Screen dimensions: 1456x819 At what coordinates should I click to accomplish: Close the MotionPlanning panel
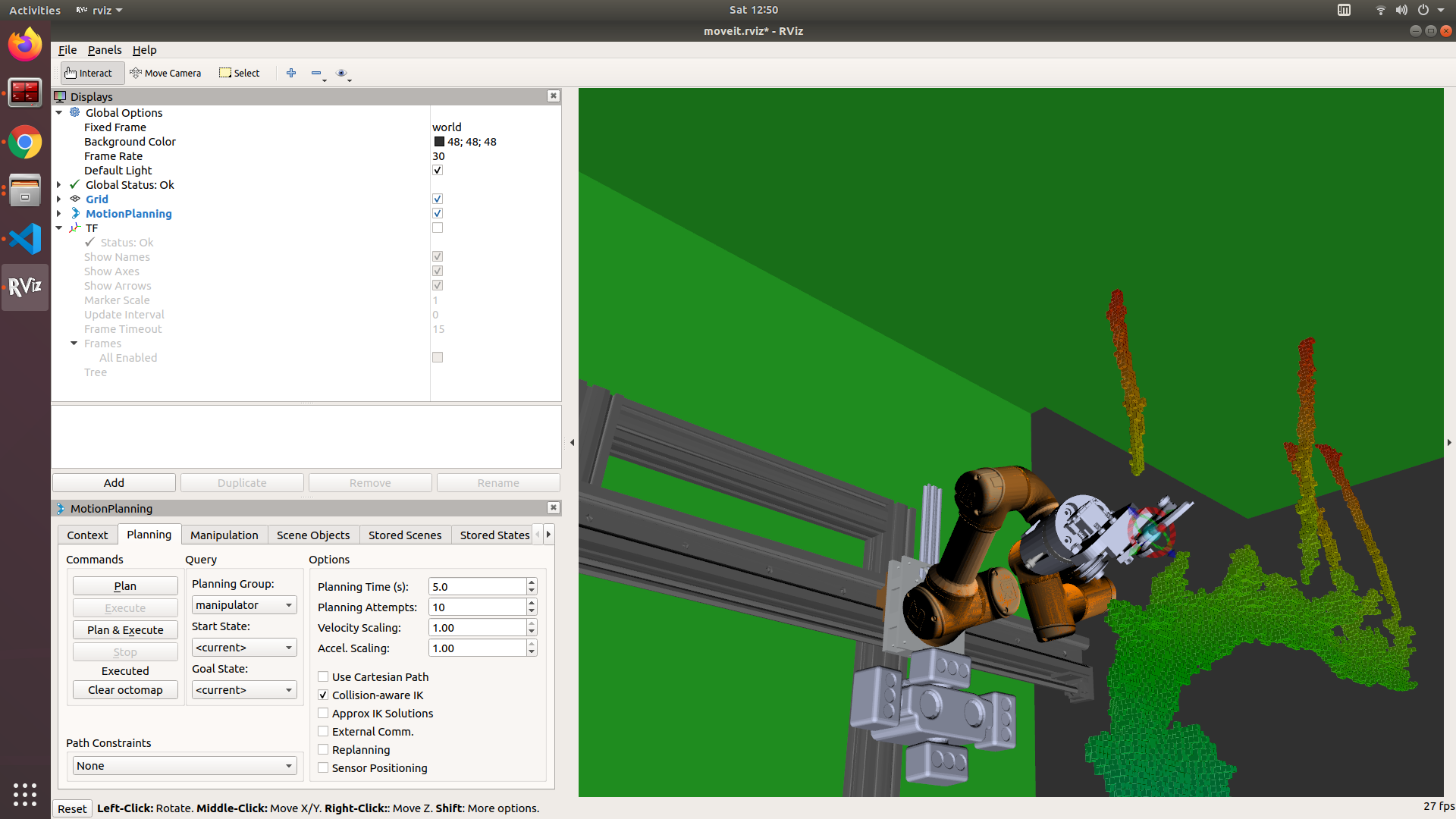click(554, 507)
